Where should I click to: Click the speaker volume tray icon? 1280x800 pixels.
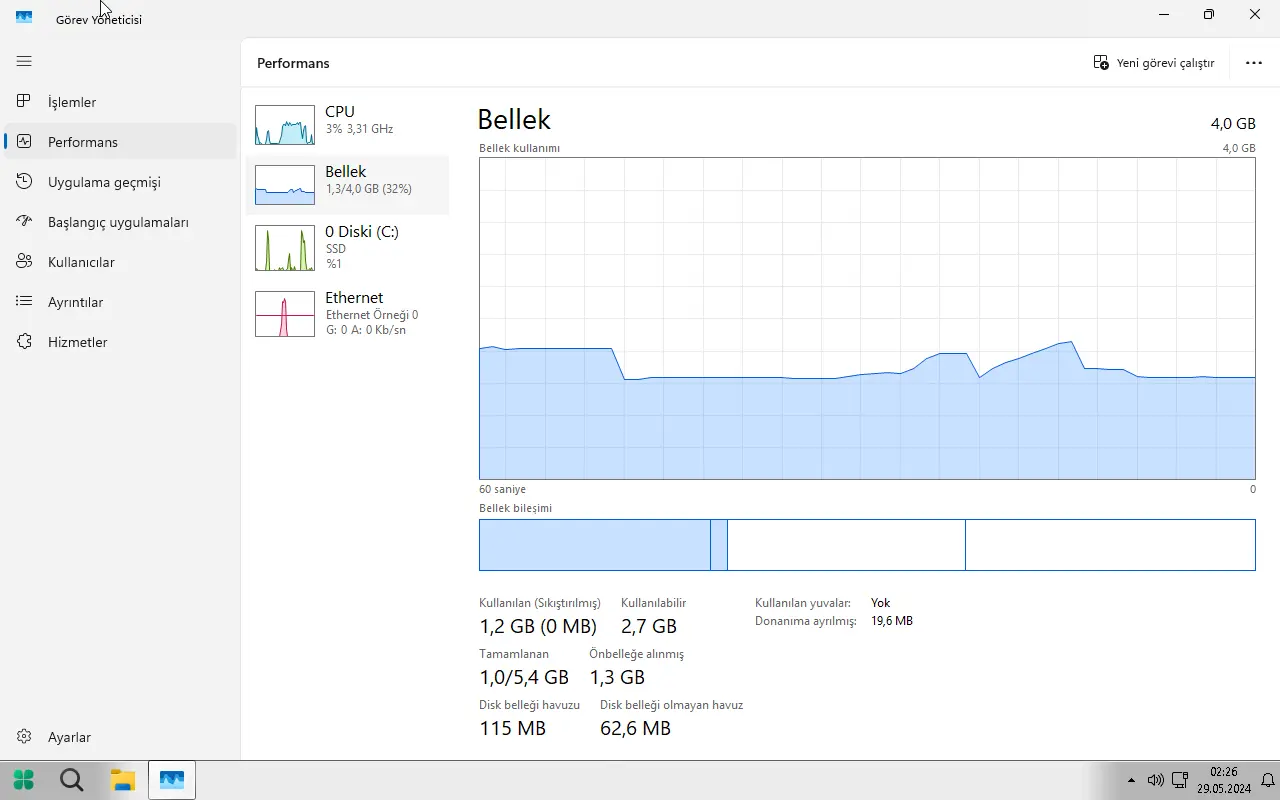(1155, 780)
